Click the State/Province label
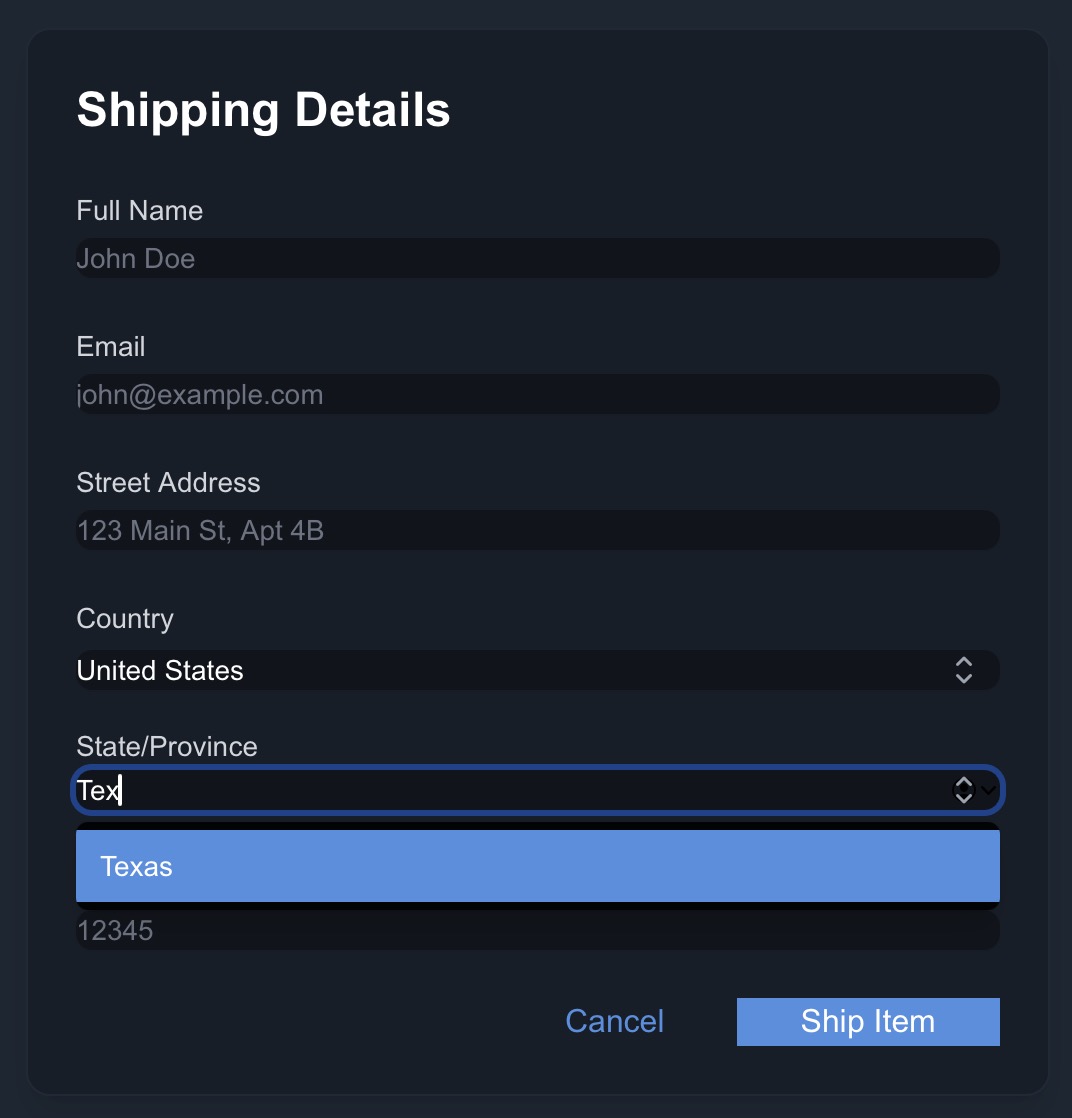 (167, 747)
